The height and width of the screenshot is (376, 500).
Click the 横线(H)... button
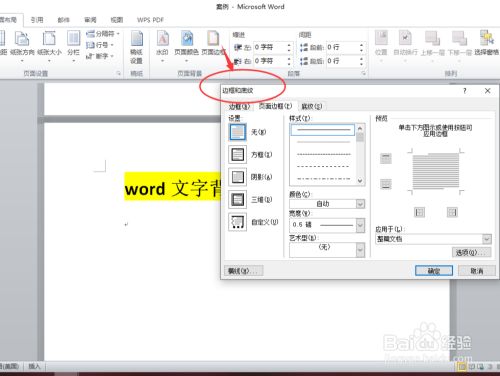[244, 270]
